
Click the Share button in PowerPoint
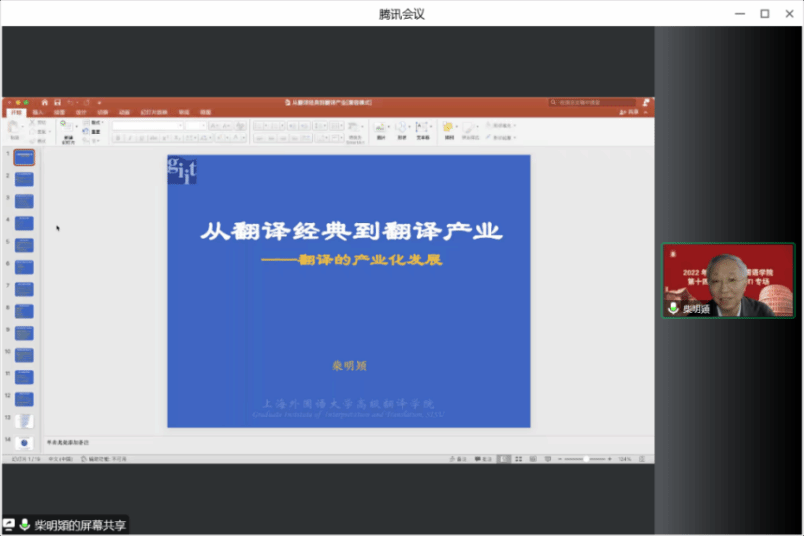point(632,112)
